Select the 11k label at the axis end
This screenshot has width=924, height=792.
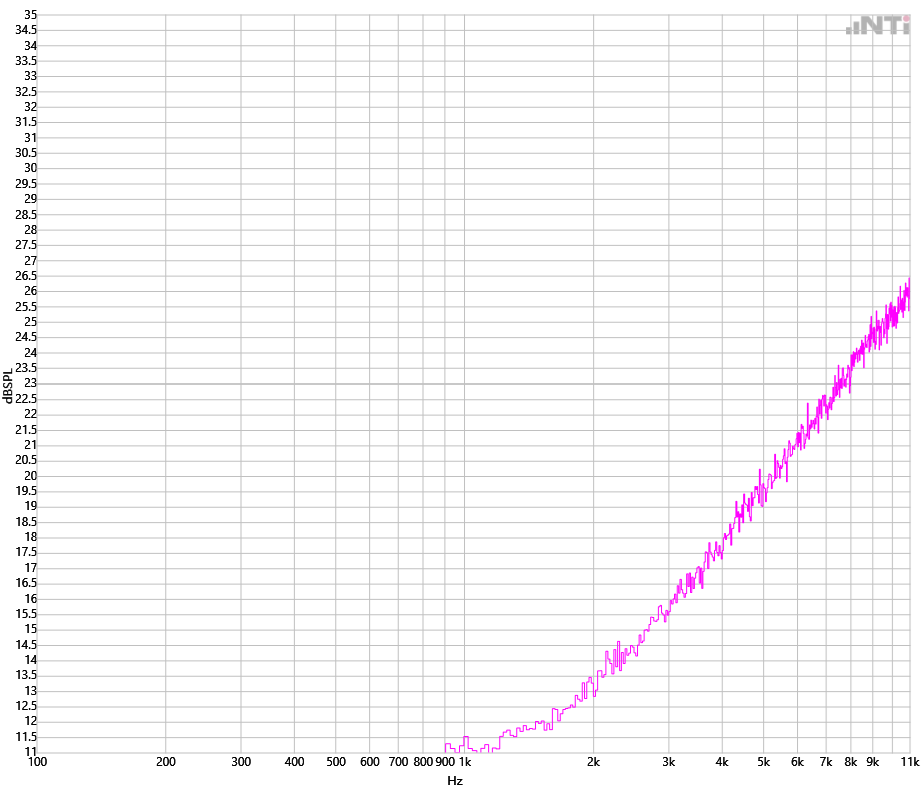pos(909,763)
